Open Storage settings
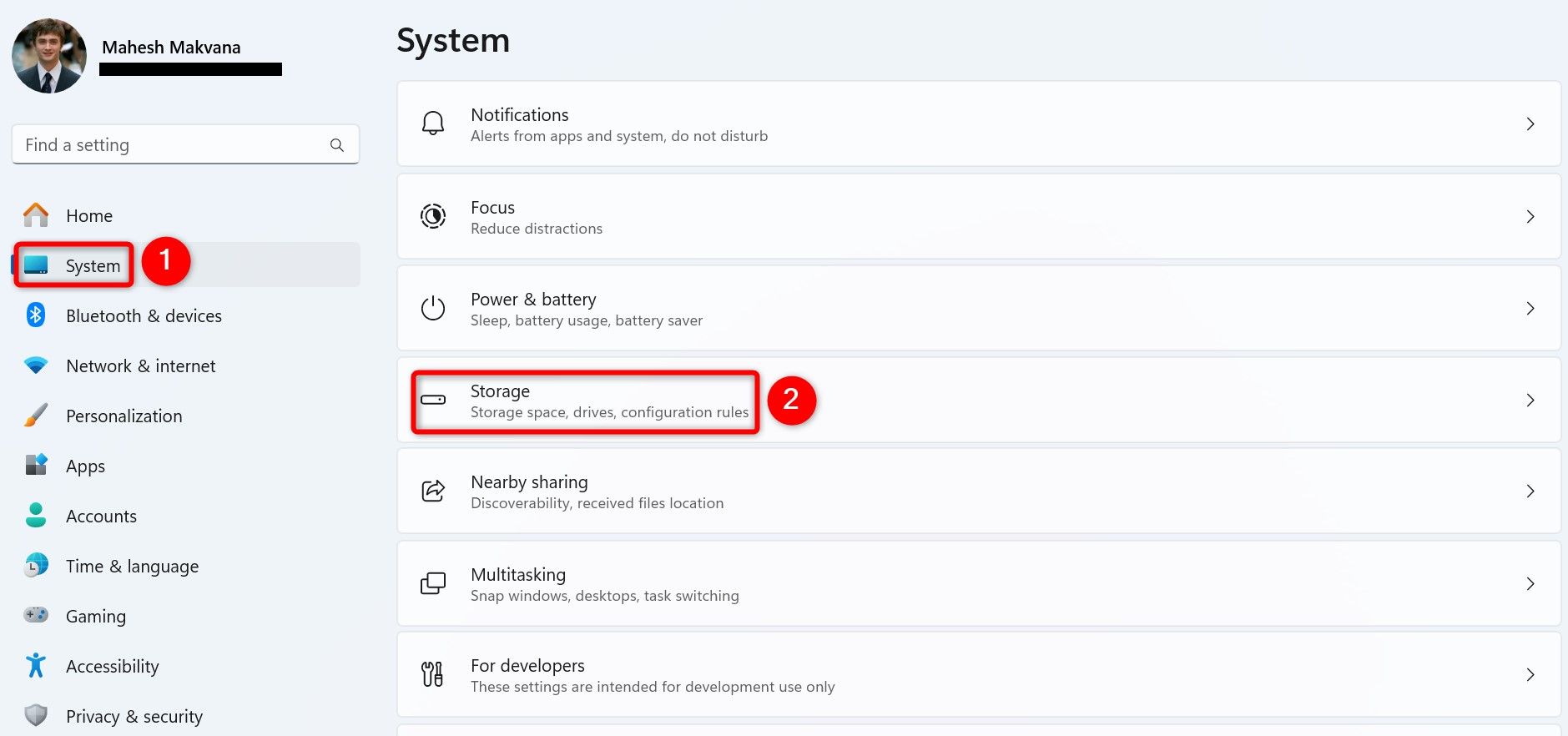Screen dimensions: 1568x736 979,400
